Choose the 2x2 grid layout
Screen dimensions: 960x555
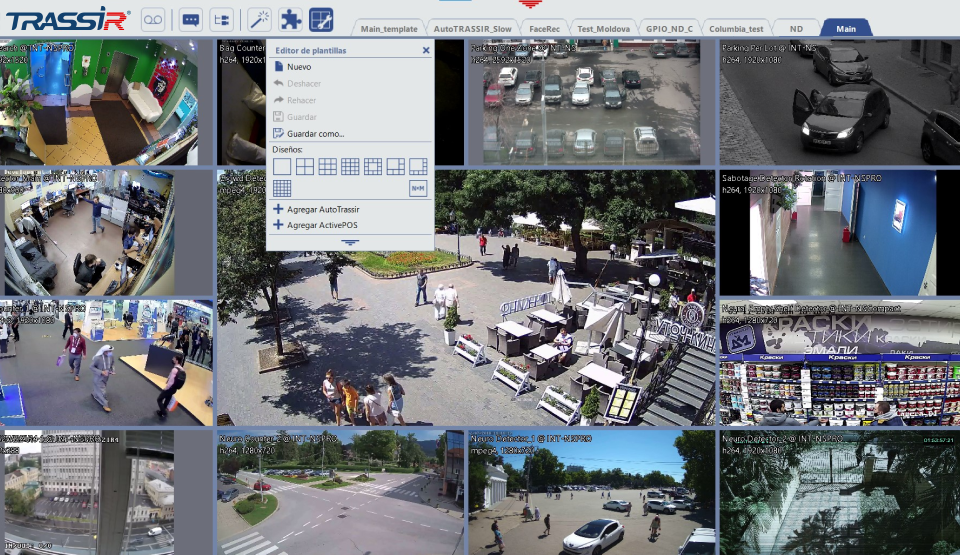305,166
